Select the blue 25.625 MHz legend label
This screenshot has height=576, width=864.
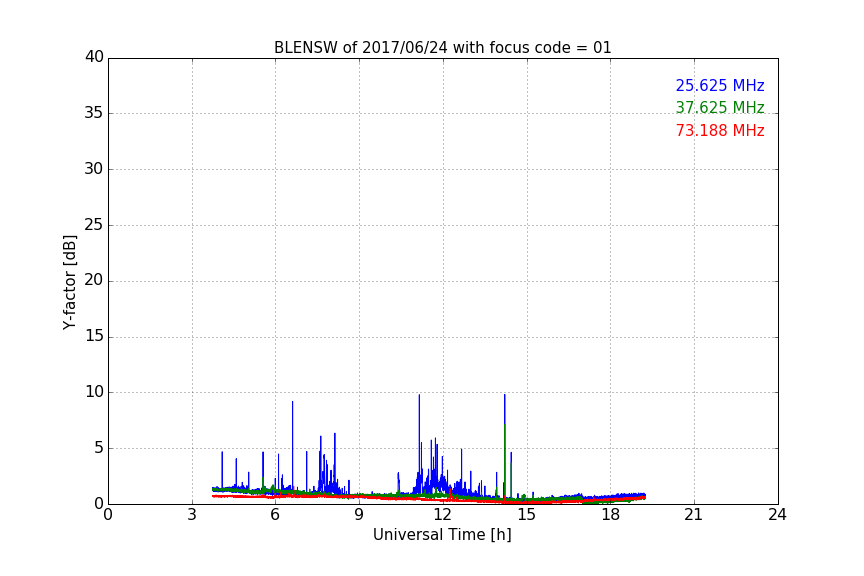tap(720, 86)
